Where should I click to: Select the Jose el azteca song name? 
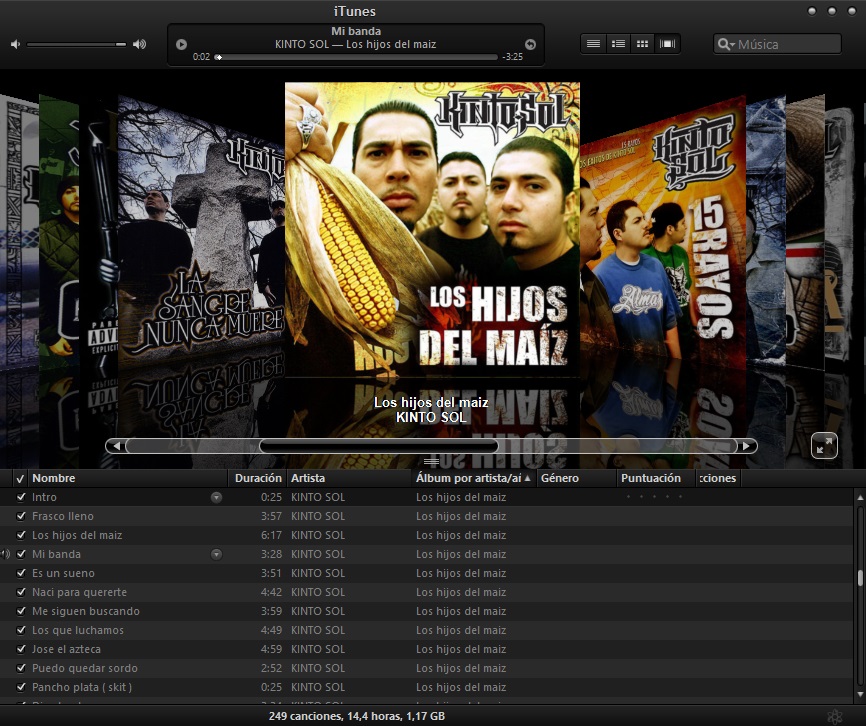pos(66,649)
